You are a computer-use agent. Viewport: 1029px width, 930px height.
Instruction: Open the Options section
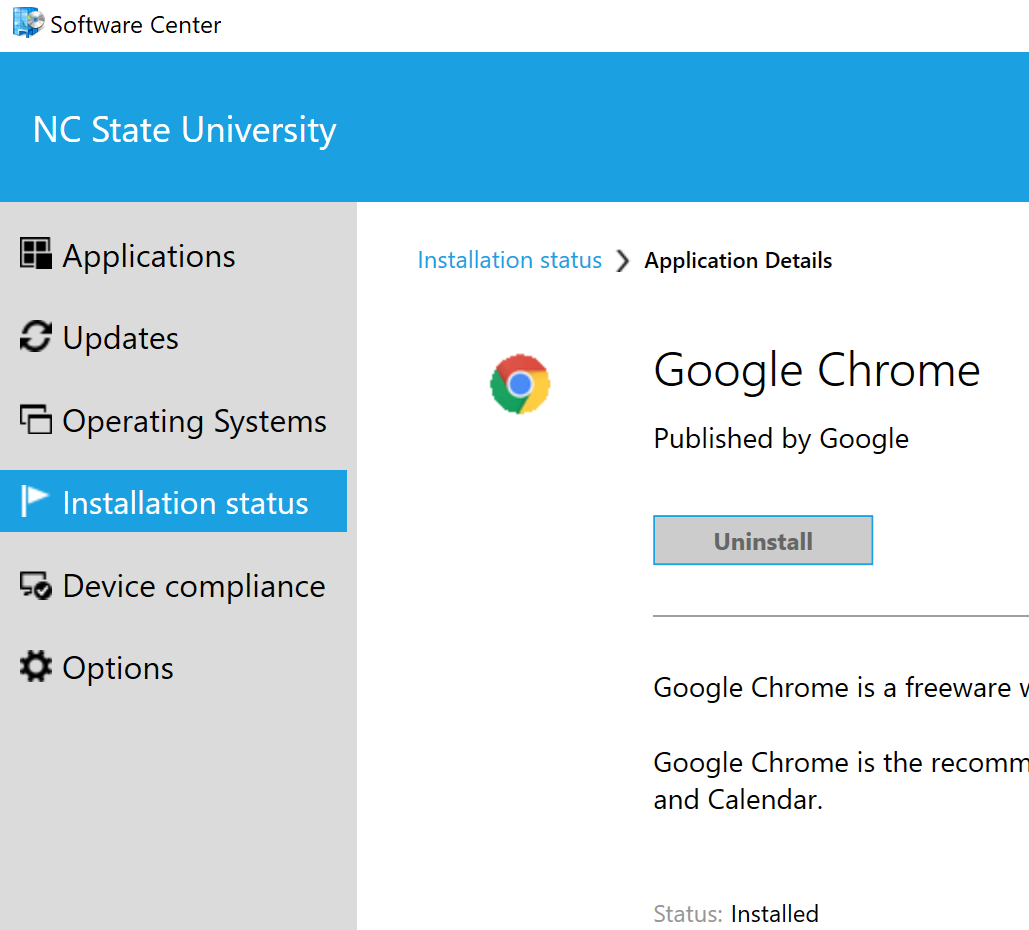click(173, 667)
